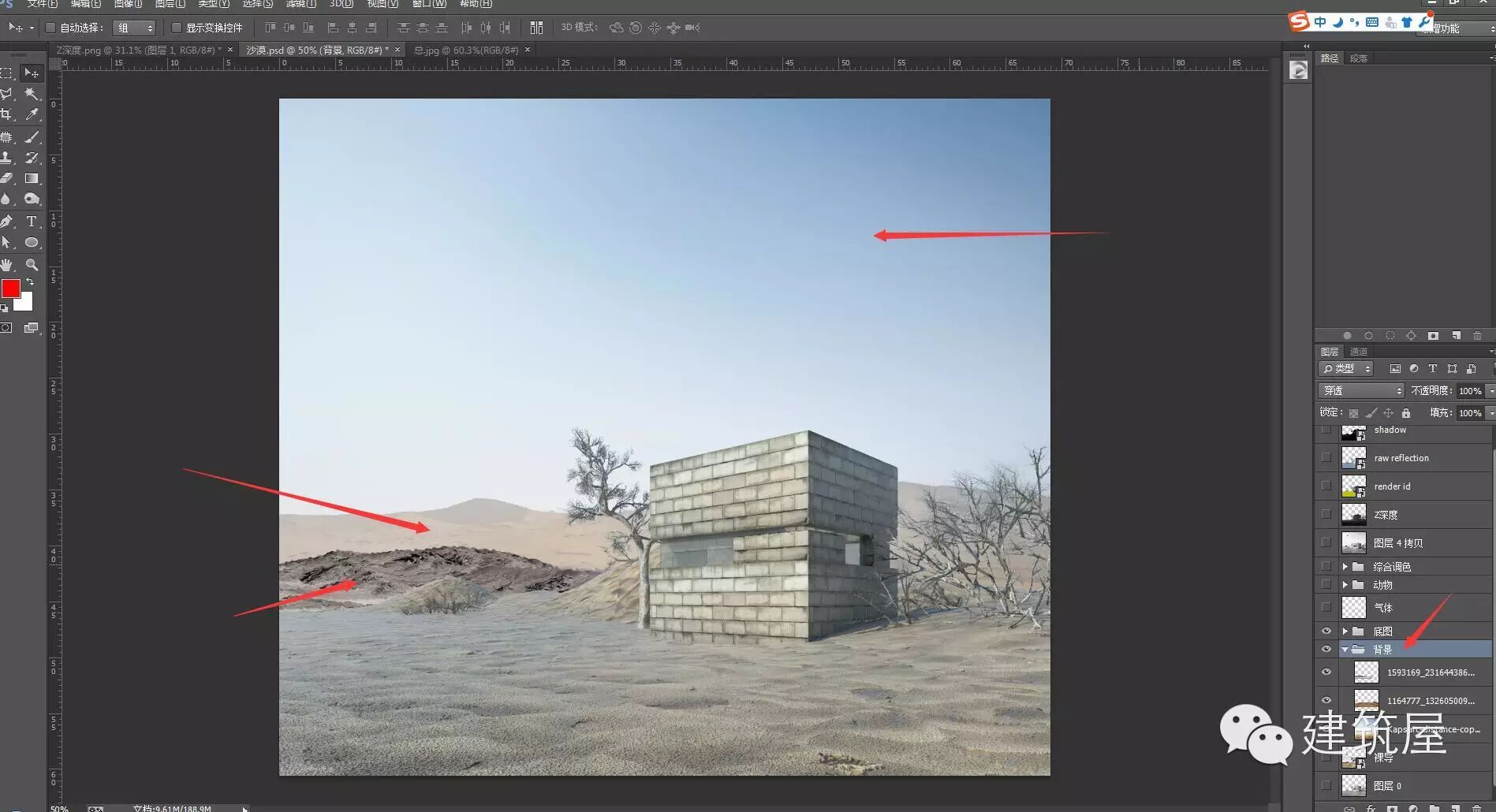Close the 沙漠.psd document tab
1496x812 pixels.
[x=397, y=50]
